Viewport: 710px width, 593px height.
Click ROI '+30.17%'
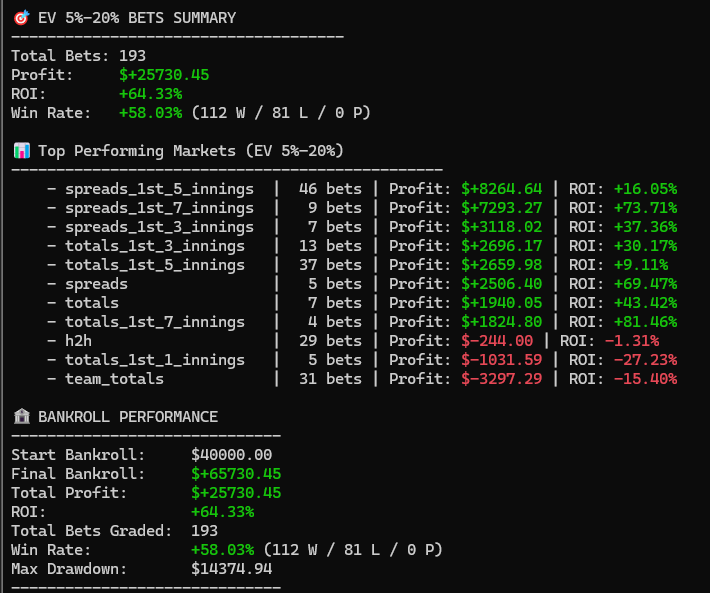tap(645, 246)
